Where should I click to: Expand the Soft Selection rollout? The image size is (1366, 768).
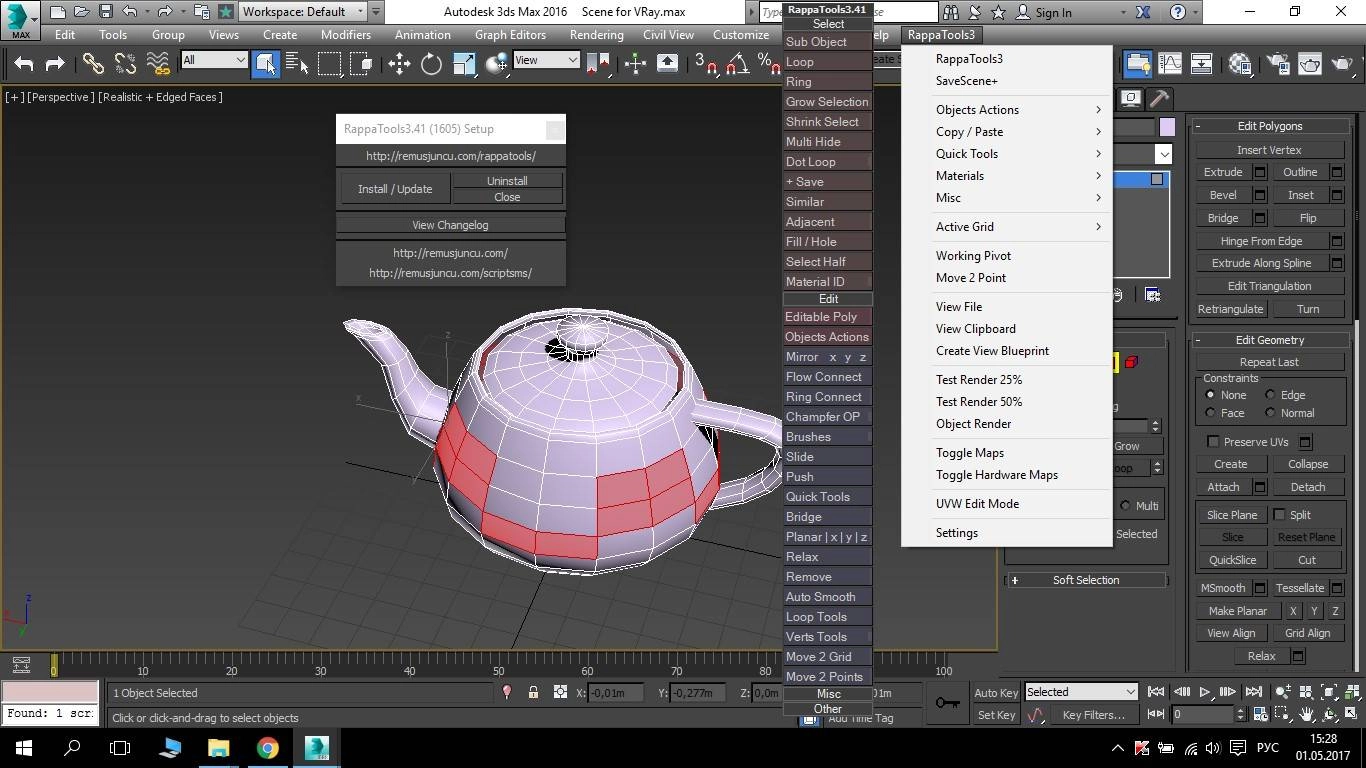[x=1086, y=580]
